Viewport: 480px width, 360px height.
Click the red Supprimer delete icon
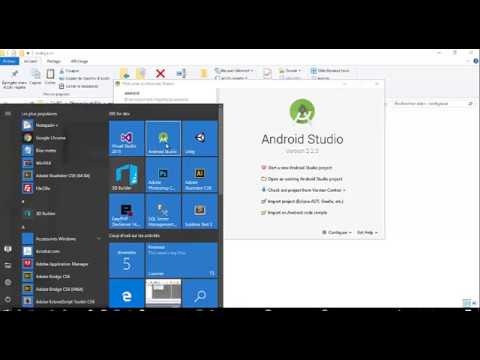click(x=161, y=73)
